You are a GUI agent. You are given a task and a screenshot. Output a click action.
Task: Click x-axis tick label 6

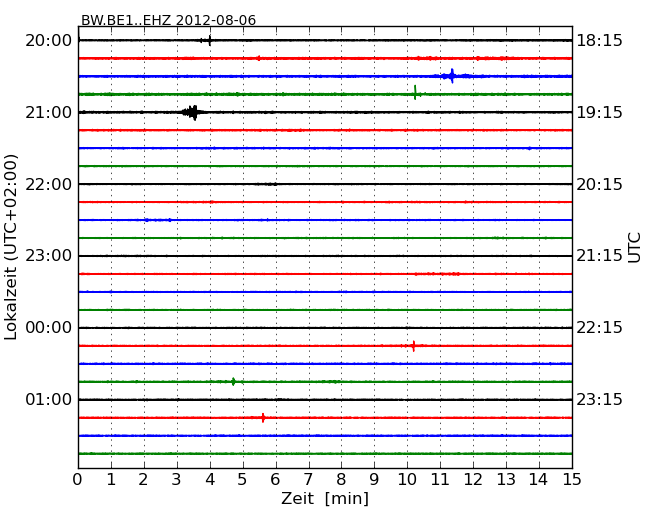(x=275, y=479)
